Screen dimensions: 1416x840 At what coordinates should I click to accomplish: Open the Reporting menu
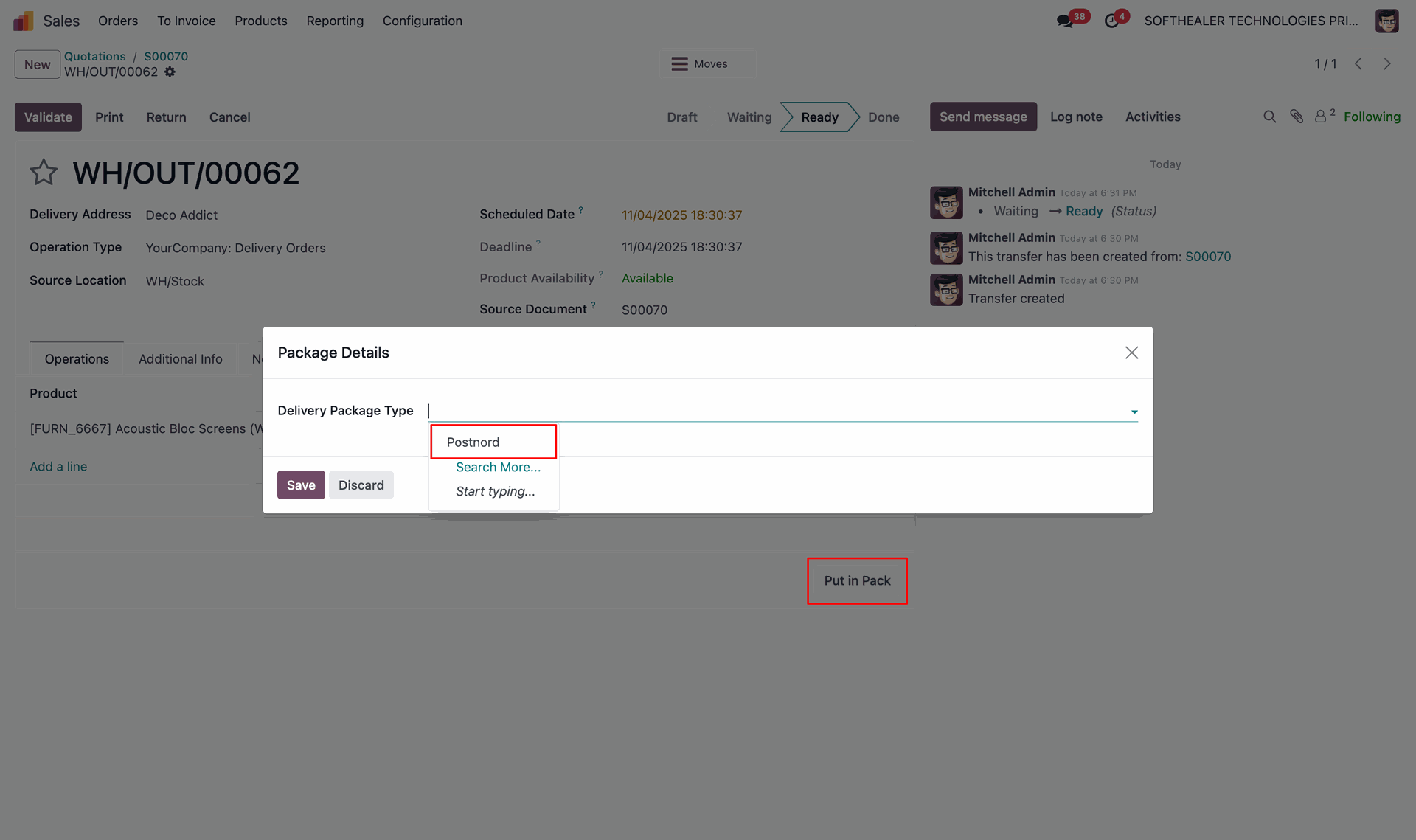335,21
